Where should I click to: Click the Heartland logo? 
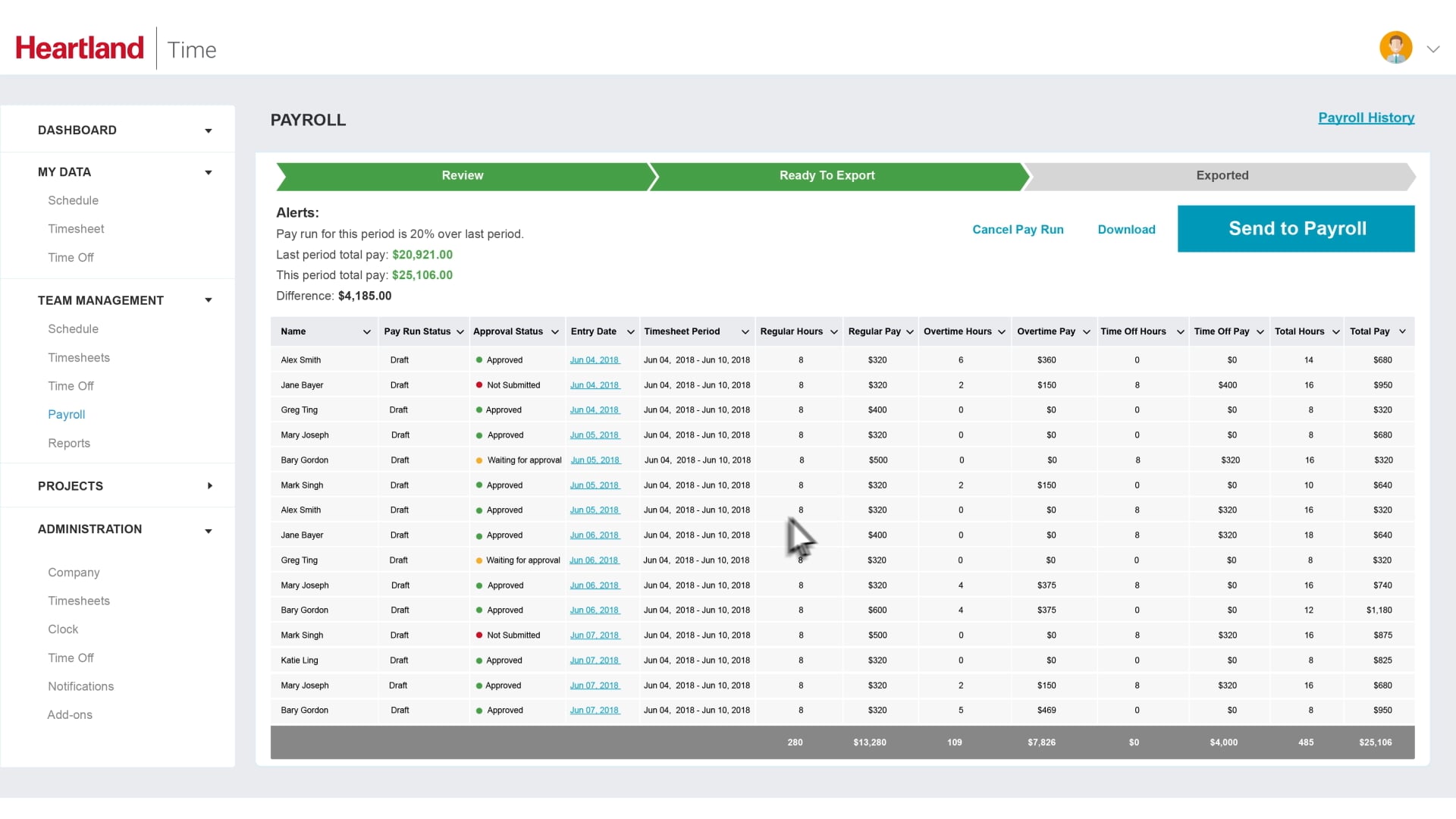coord(80,48)
